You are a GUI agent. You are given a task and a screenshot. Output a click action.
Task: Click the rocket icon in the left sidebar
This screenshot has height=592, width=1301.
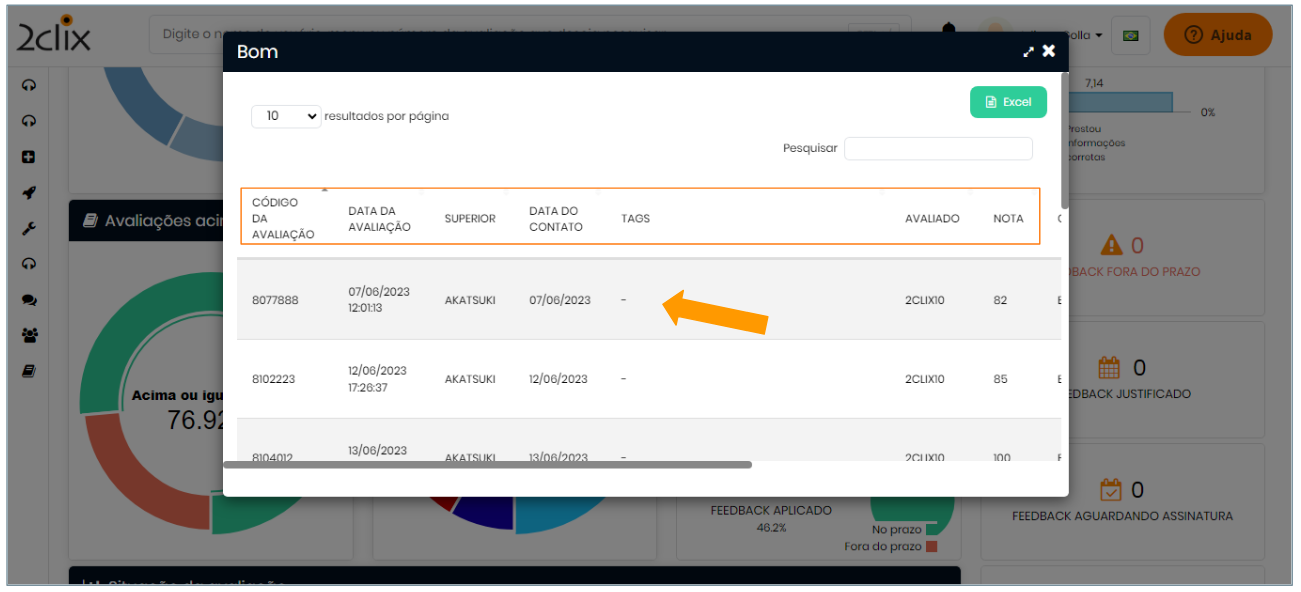[x=29, y=193]
